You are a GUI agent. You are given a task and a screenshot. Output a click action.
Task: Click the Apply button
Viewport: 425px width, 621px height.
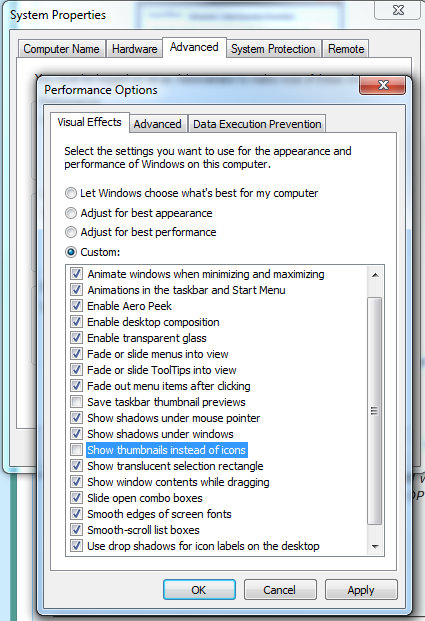click(361, 590)
